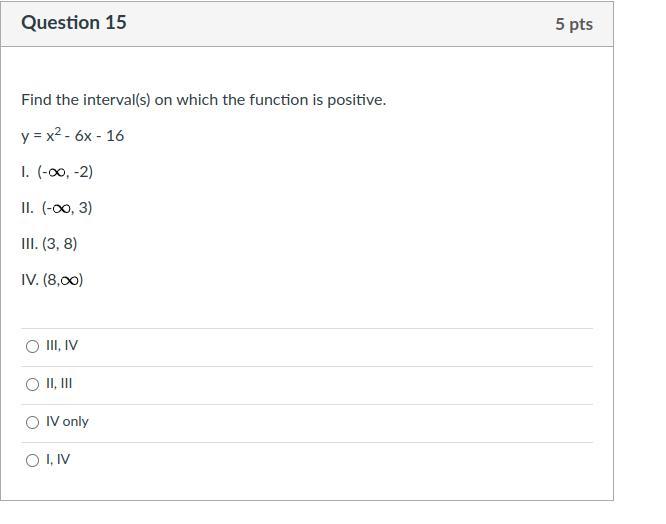Click the infinity symbol in statement IV

coord(69,281)
